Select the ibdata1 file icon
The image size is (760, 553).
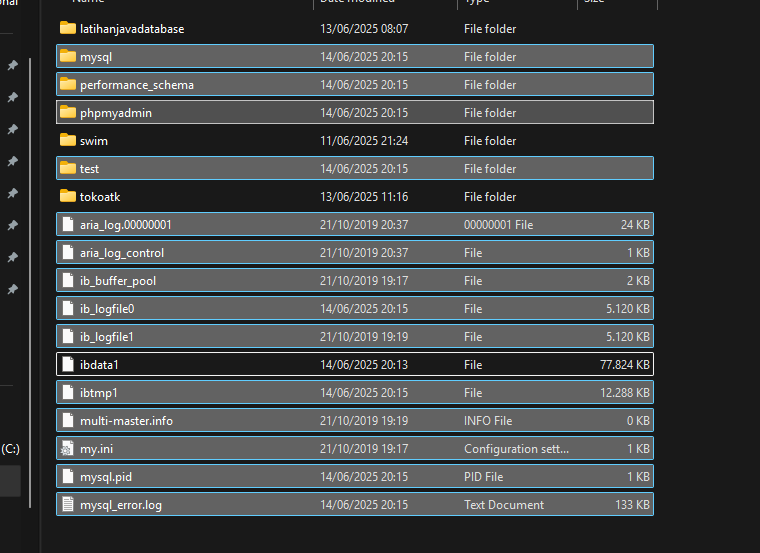coord(68,364)
